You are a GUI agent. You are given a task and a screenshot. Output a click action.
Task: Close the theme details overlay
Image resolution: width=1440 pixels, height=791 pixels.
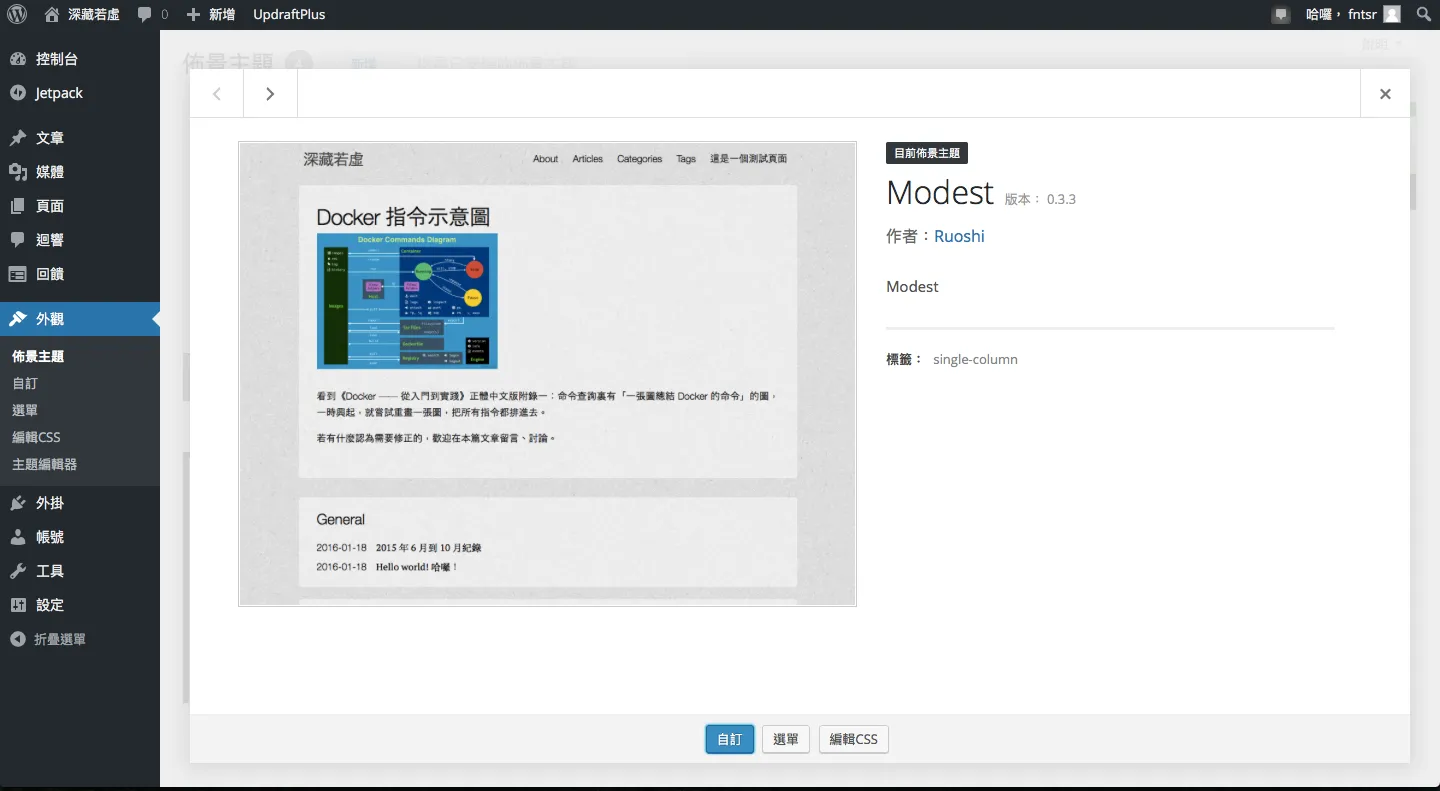click(1385, 94)
